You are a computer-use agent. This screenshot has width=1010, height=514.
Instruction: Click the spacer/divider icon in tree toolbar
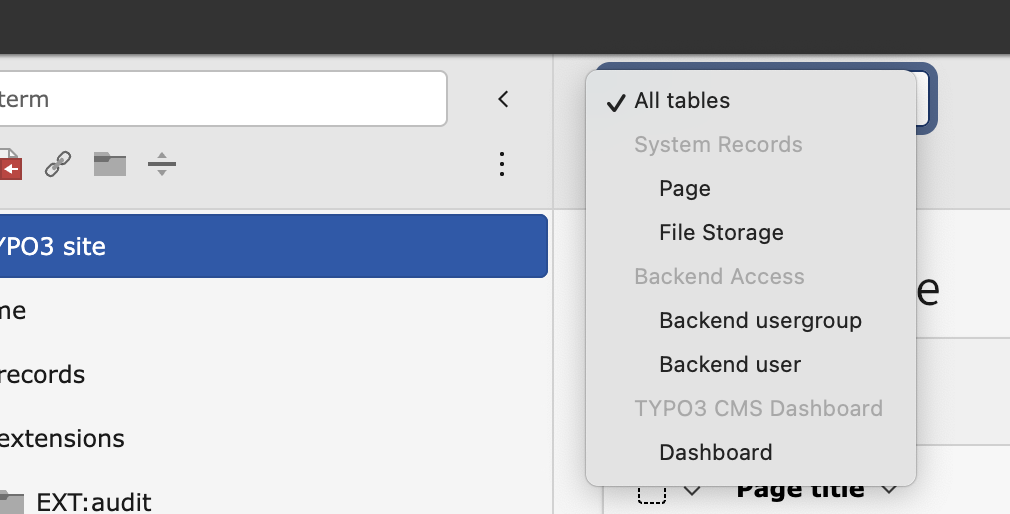click(161, 164)
